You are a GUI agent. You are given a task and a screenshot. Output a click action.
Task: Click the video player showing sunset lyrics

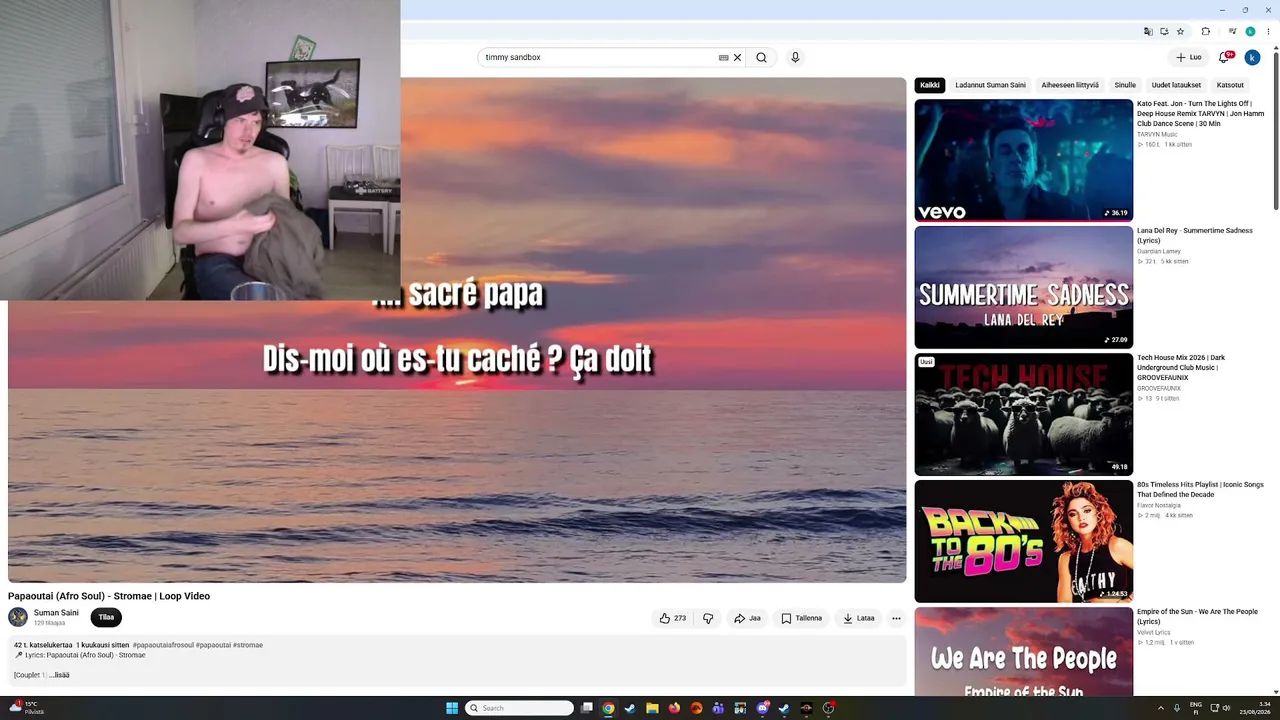[x=457, y=330]
